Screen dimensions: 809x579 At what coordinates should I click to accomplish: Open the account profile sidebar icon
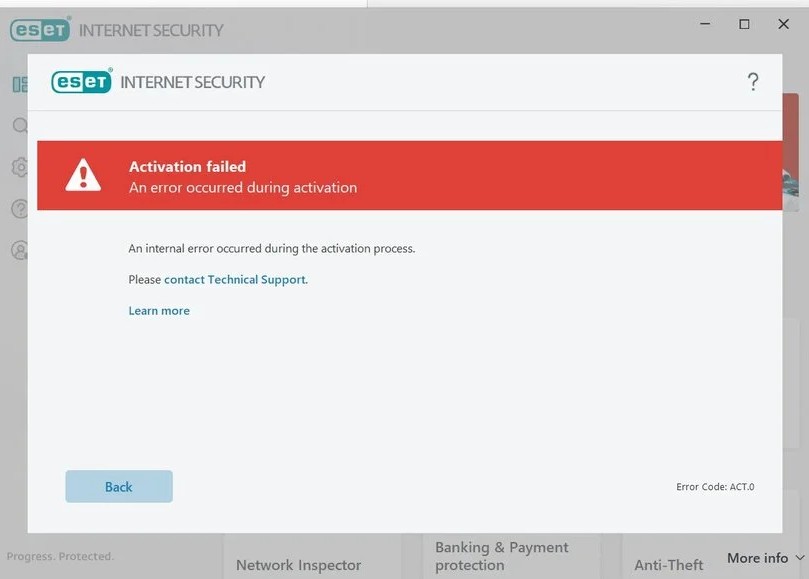tap(20, 250)
